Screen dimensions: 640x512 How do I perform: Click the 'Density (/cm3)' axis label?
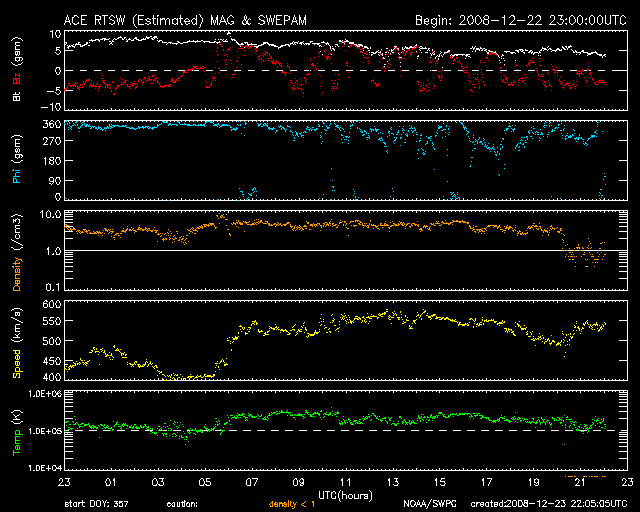[17, 252]
